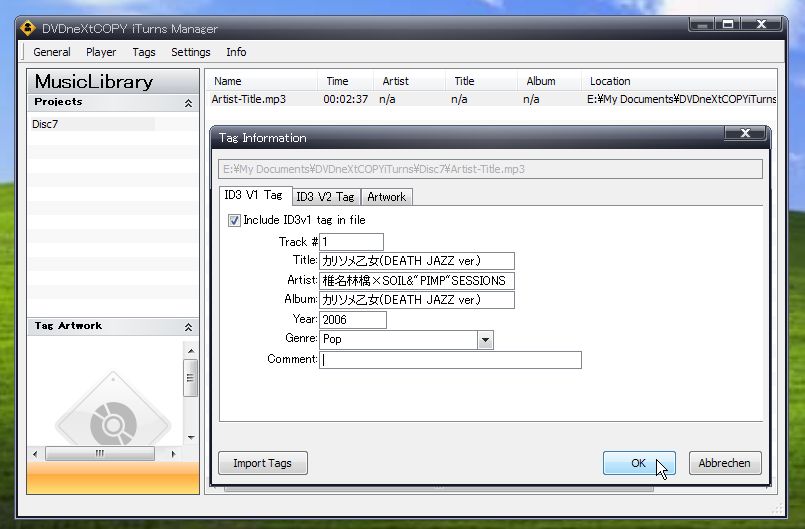Collapse the Tag Artwork panel chevron
The image size is (805, 529).
pyautogui.click(x=188, y=327)
